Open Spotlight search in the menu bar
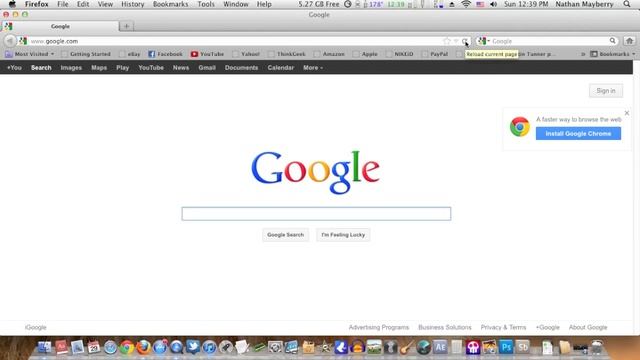 click(627, 4)
